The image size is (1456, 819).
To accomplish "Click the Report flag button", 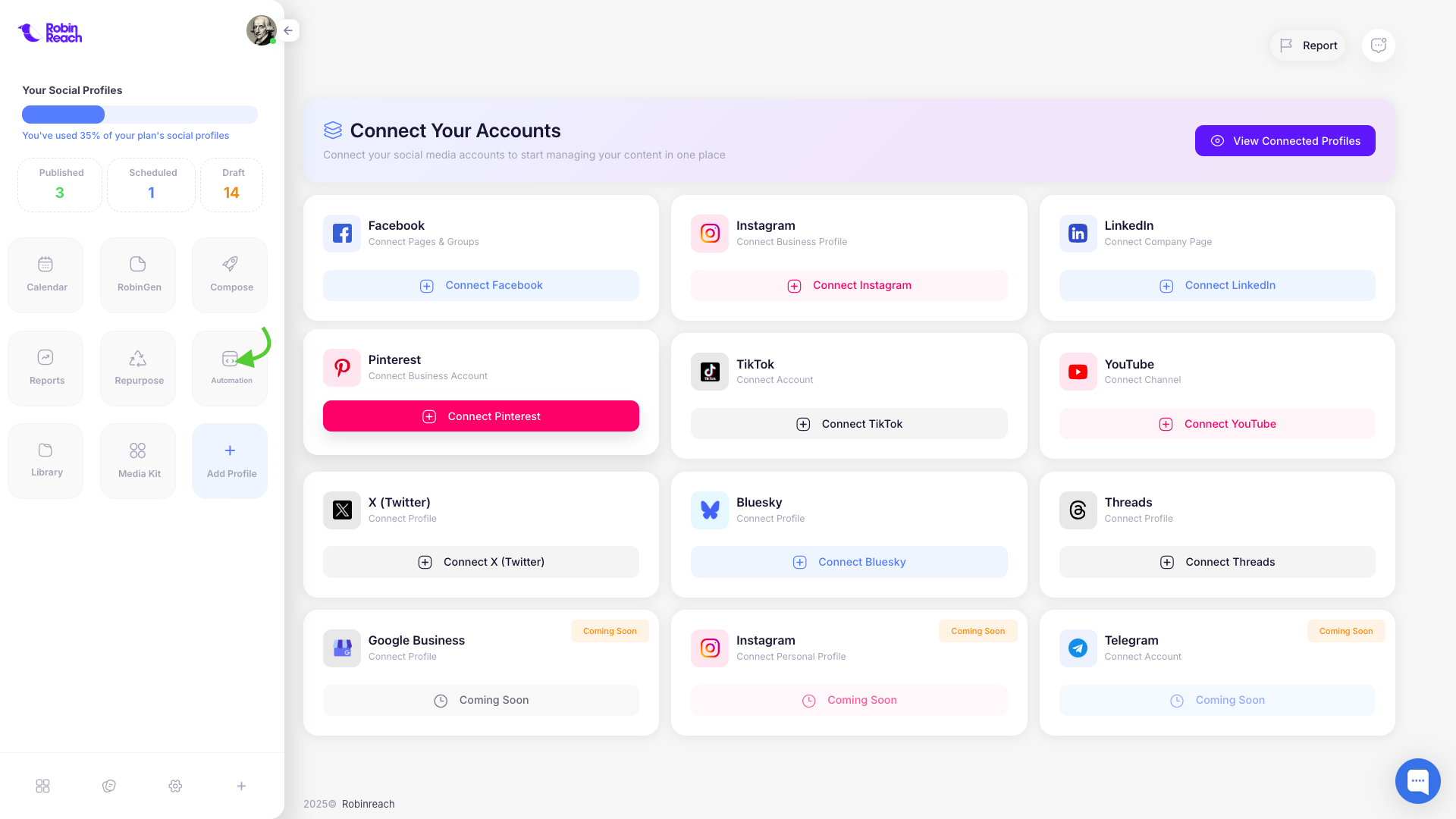I will click(1308, 45).
